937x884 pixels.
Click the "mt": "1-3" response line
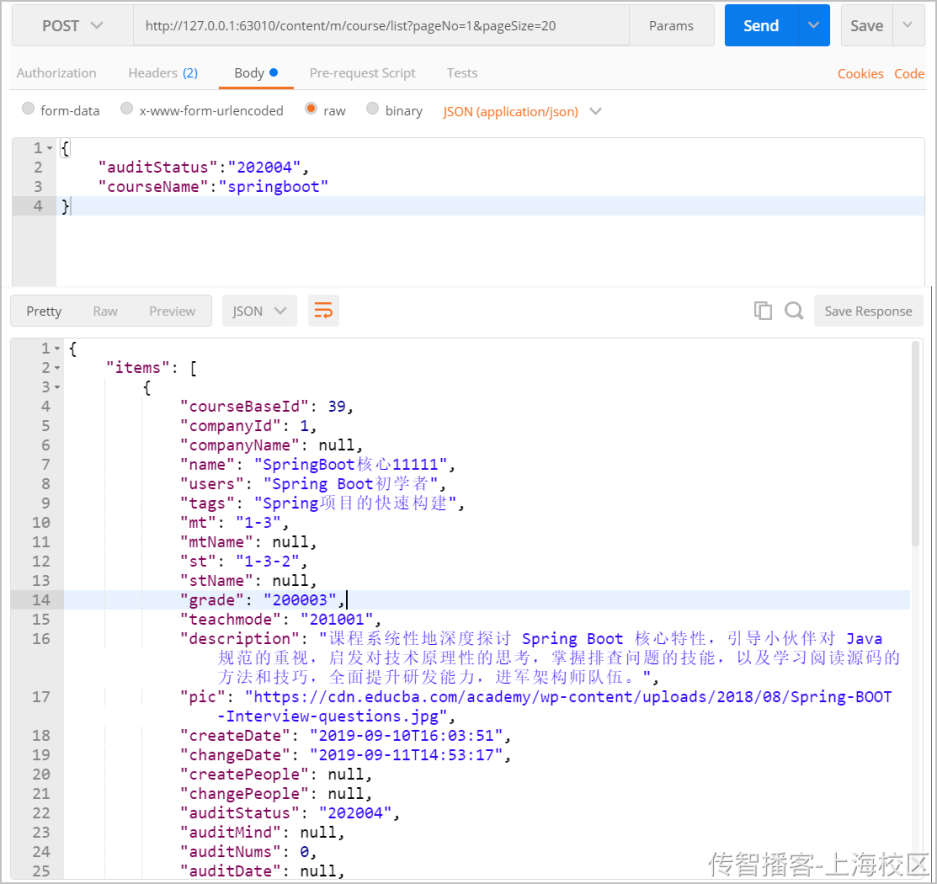click(234, 522)
